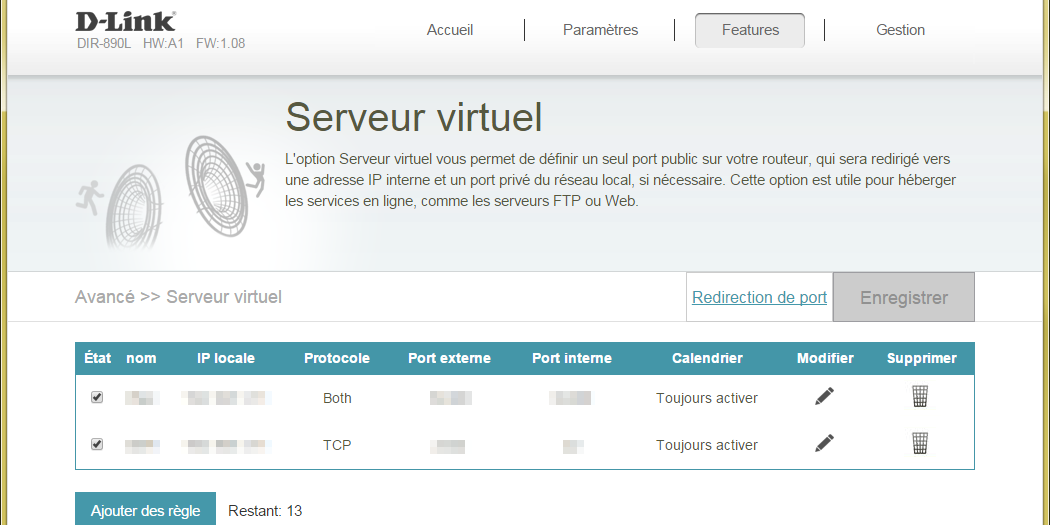Click the Protocole column header

pos(337,358)
